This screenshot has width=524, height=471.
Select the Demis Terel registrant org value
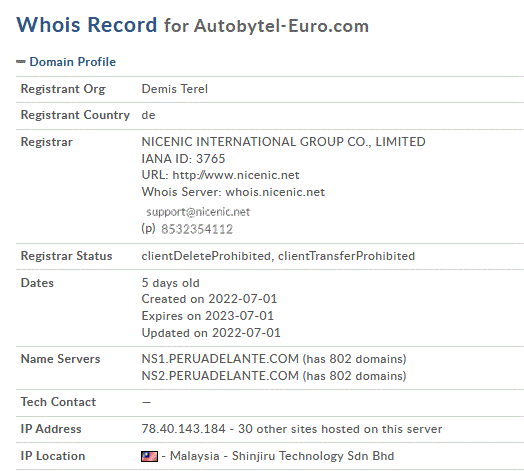[174, 89]
